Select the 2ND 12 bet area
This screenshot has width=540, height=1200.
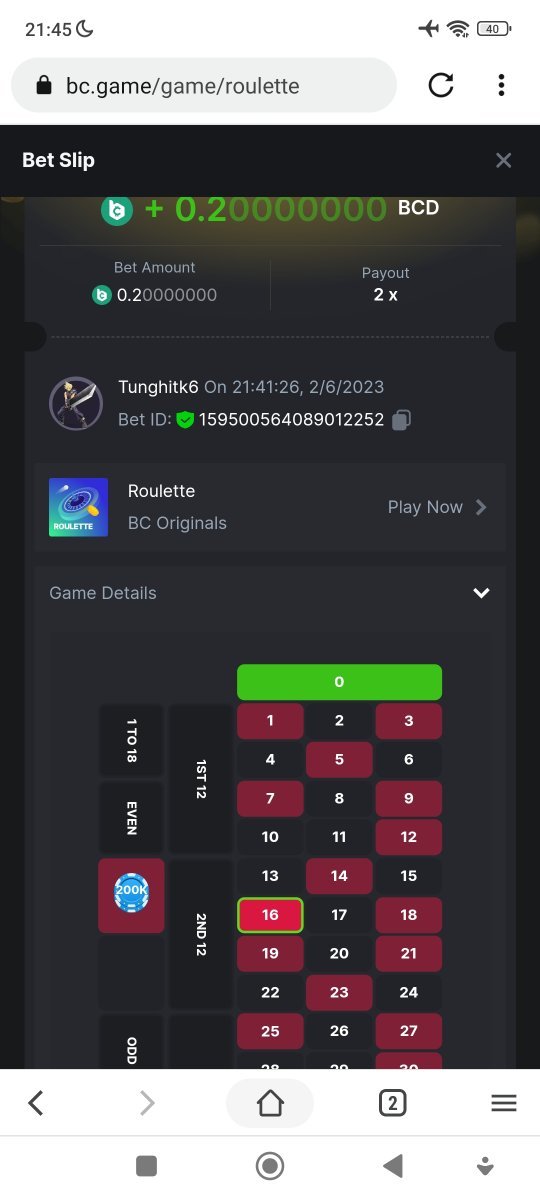click(x=201, y=934)
